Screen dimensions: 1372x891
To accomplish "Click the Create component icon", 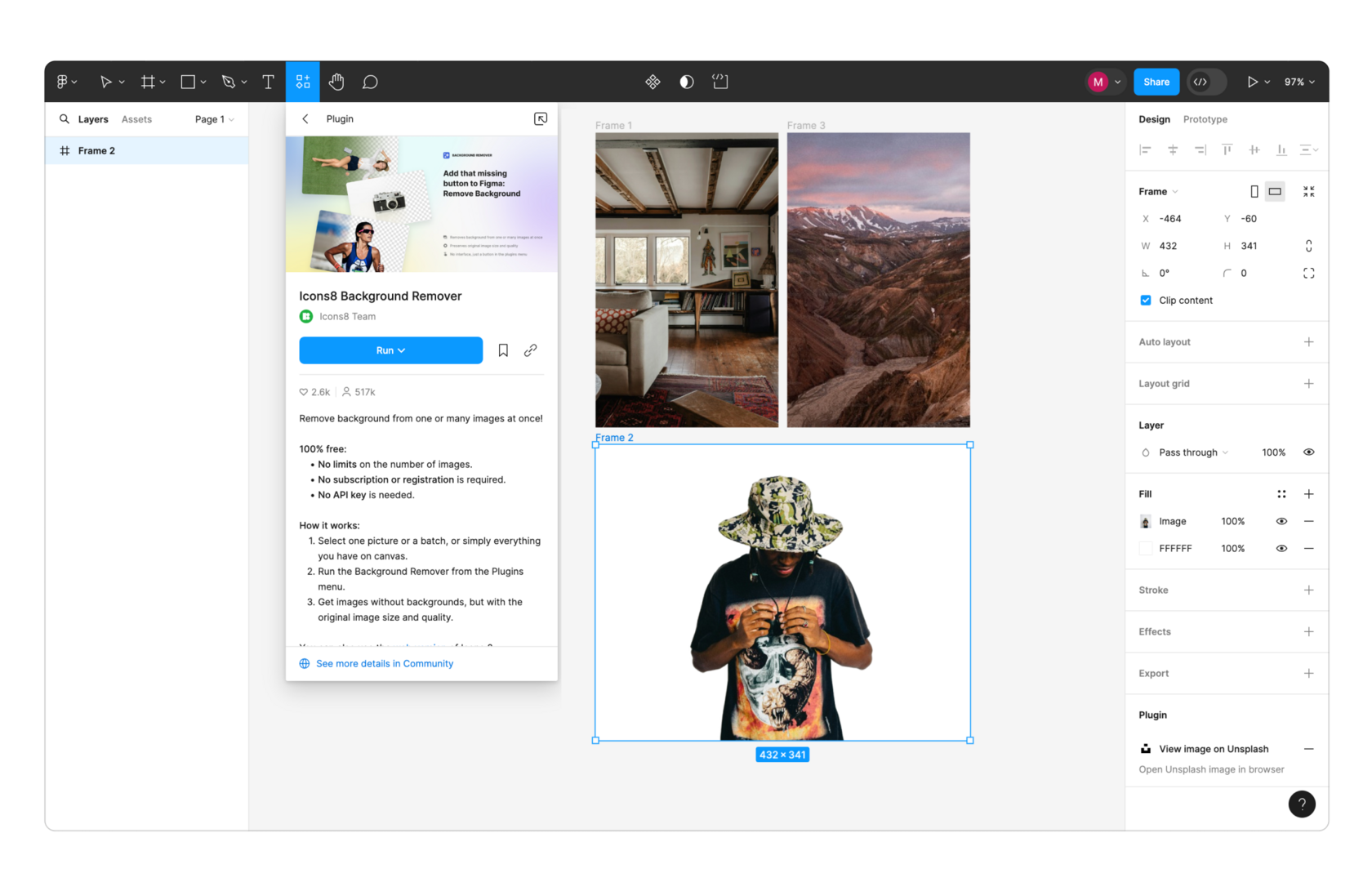I will (x=653, y=82).
